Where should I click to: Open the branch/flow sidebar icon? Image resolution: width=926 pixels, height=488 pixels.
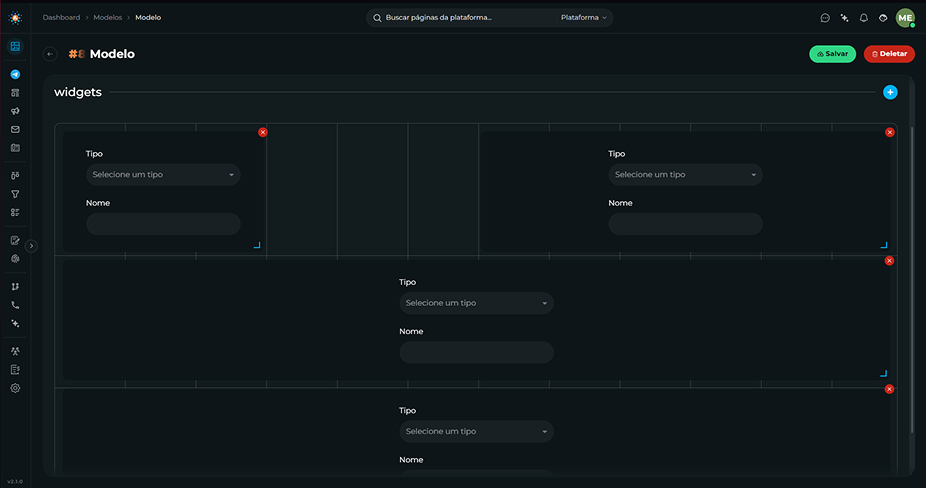tap(15, 287)
